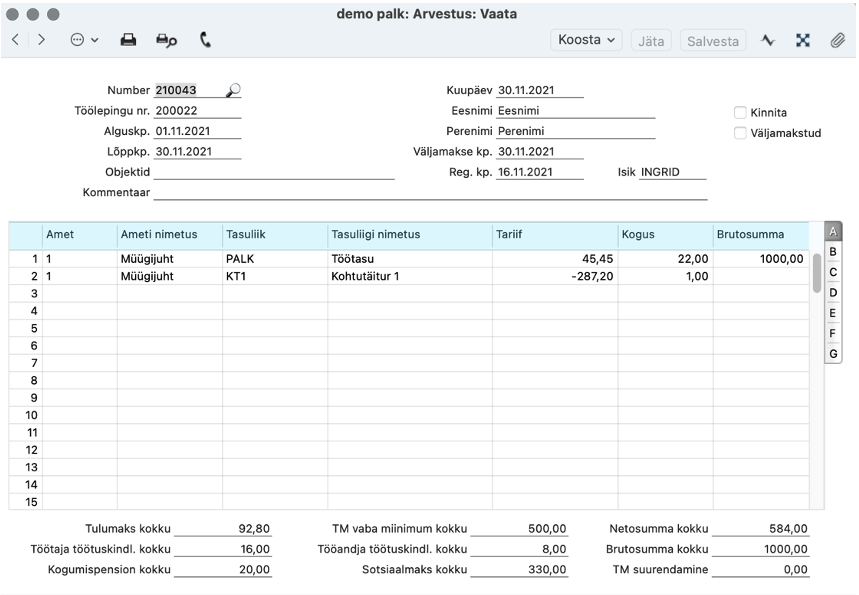The width and height of the screenshot is (859, 595).
Task: Switch to the G column view tab
Action: coord(833,354)
